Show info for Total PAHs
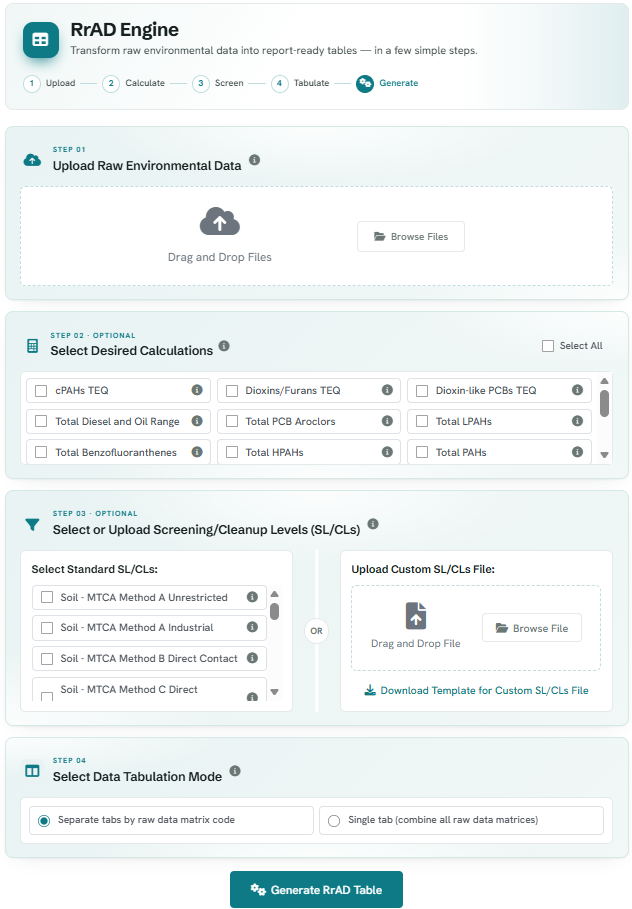The width and height of the screenshot is (632, 909). pyautogui.click(x=577, y=452)
